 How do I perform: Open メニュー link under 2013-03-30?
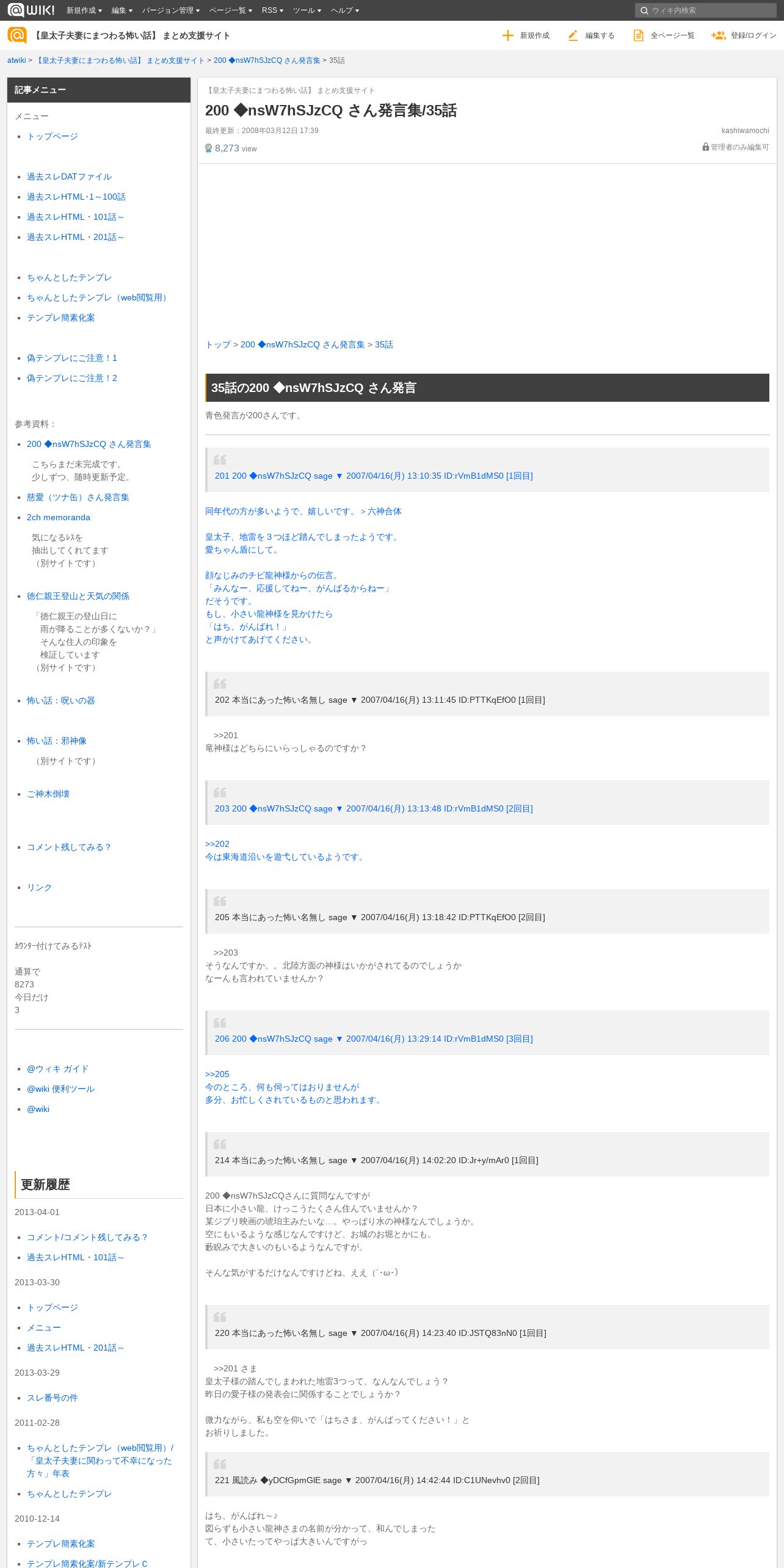tap(44, 1327)
